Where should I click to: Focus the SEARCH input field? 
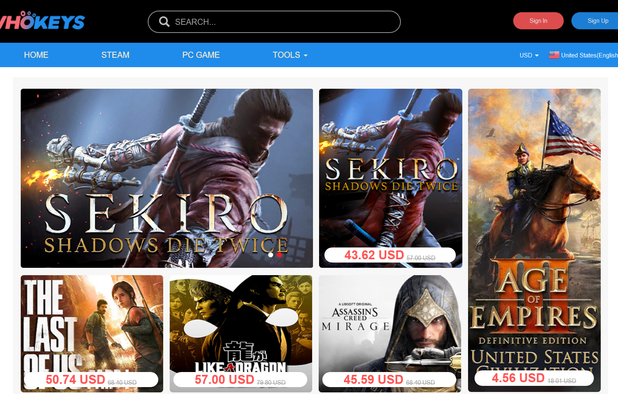pos(274,22)
